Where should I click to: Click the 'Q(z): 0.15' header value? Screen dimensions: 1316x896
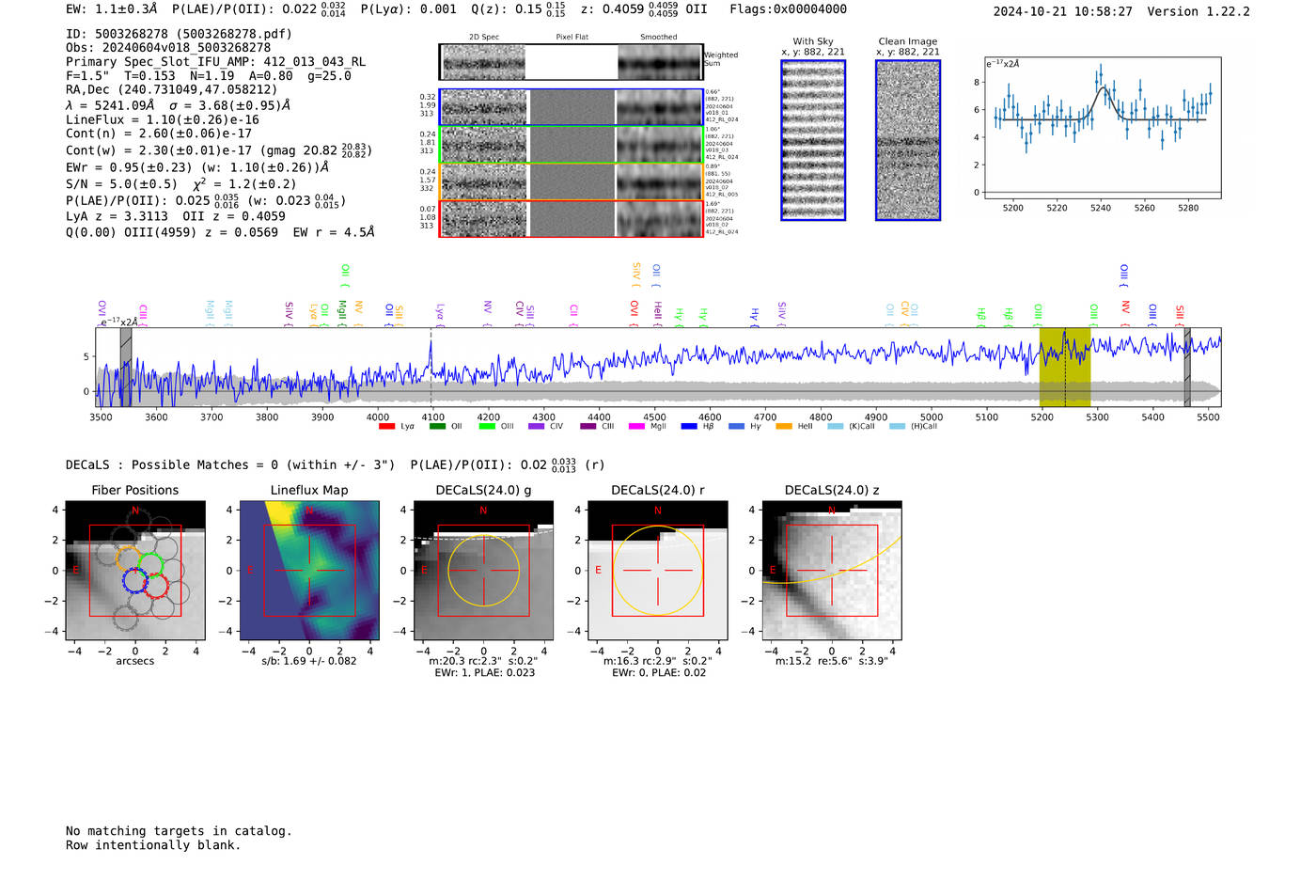pos(518,9)
